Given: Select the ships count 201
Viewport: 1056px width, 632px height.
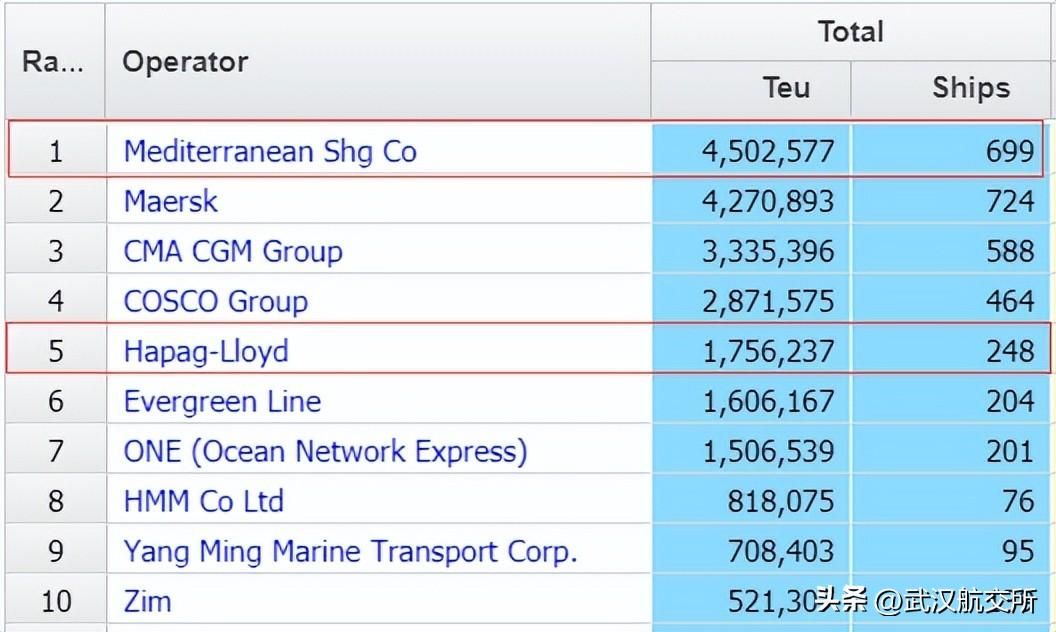Looking at the screenshot, I should pos(1010,451).
